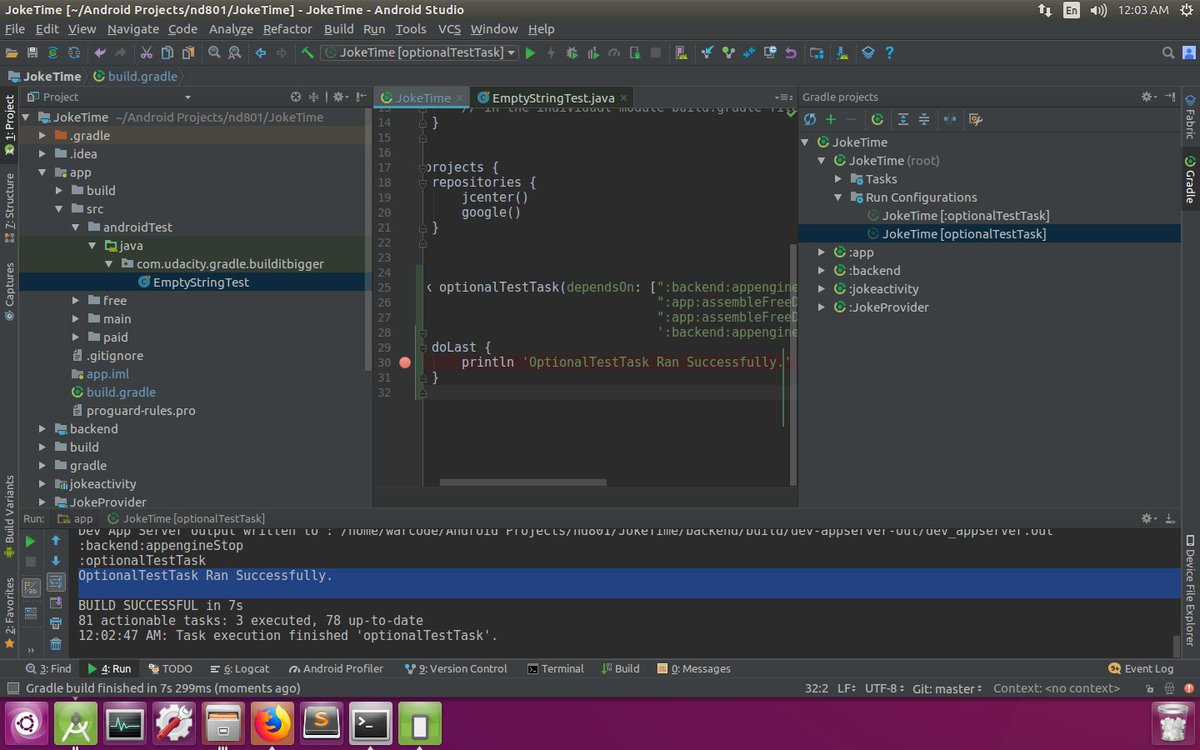Viewport: 1200px width, 750px height.
Task: Expand the :backend Gradle project
Action: tap(822, 271)
